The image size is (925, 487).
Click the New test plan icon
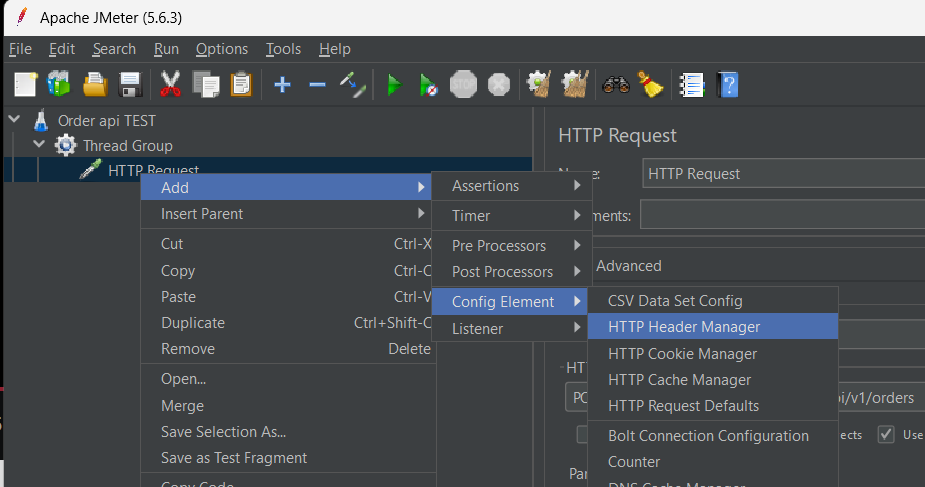25,85
